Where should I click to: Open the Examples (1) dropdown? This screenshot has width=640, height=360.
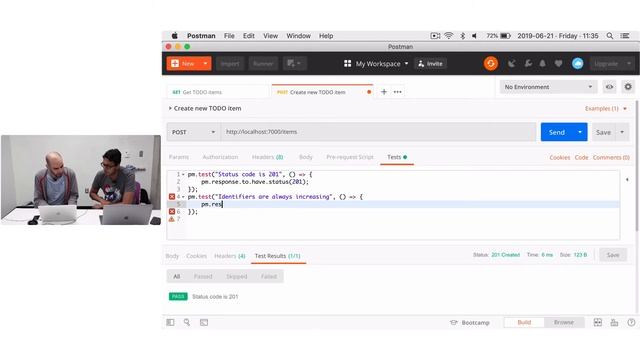606,109
